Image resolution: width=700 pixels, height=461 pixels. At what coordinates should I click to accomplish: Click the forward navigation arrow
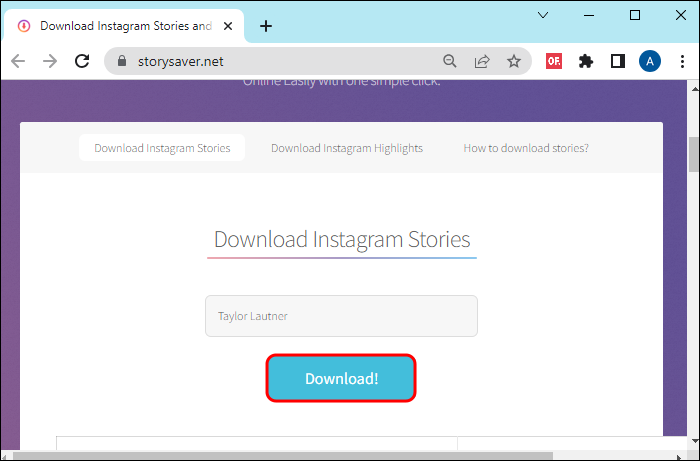(x=50, y=61)
